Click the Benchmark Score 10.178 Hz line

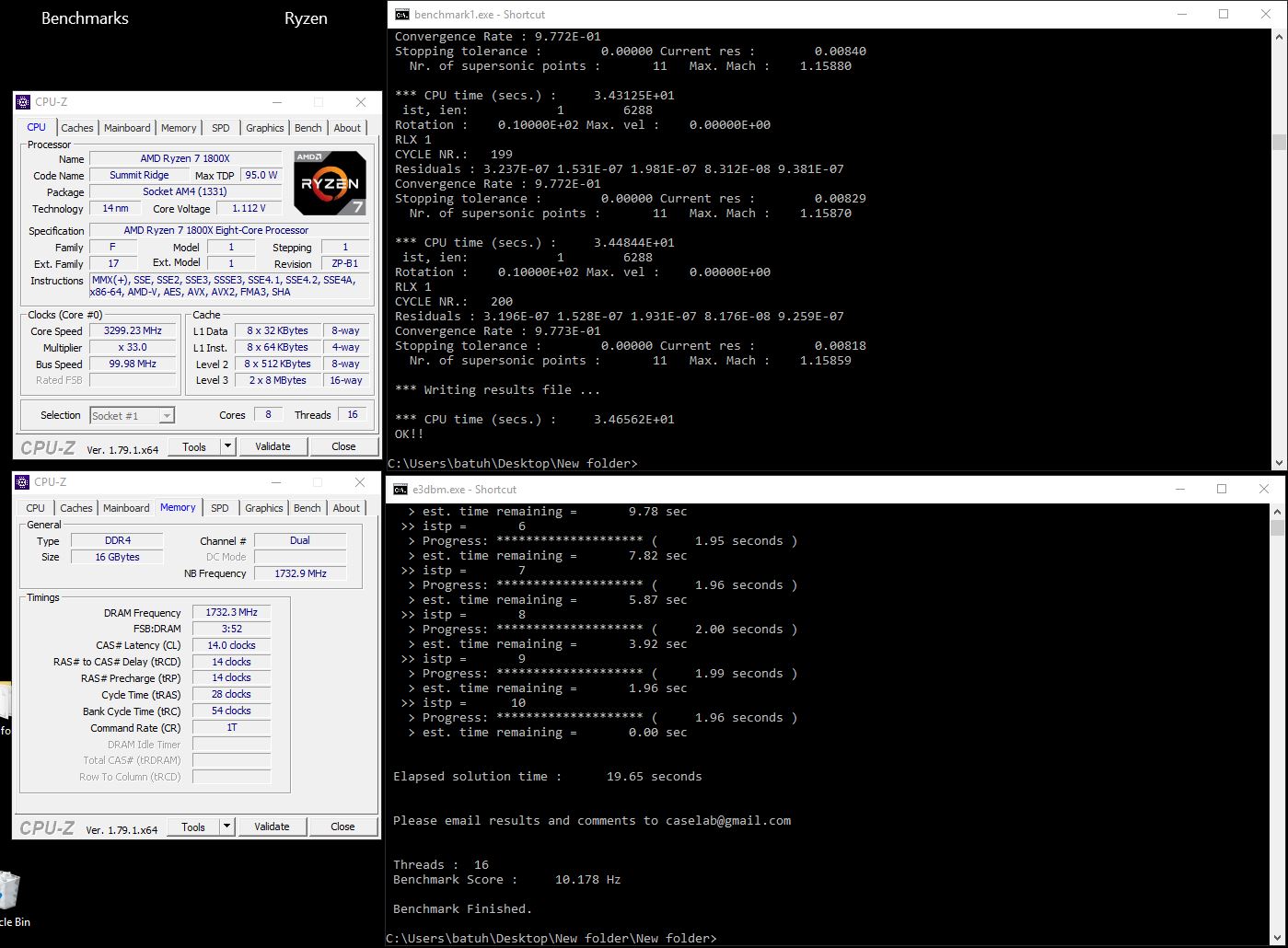(x=507, y=880)
